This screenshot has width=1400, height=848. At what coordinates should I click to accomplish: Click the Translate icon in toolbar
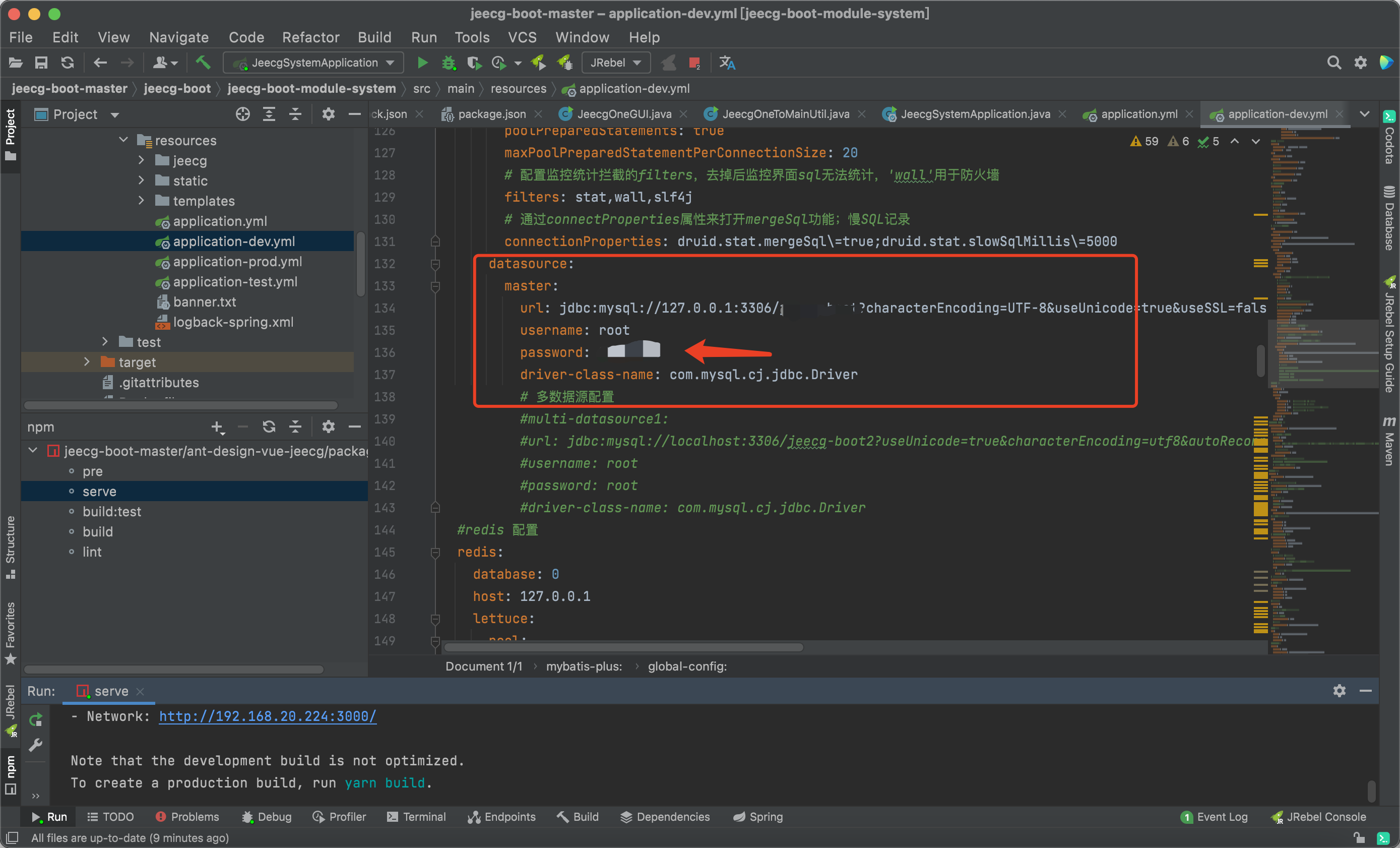point(727,63)
